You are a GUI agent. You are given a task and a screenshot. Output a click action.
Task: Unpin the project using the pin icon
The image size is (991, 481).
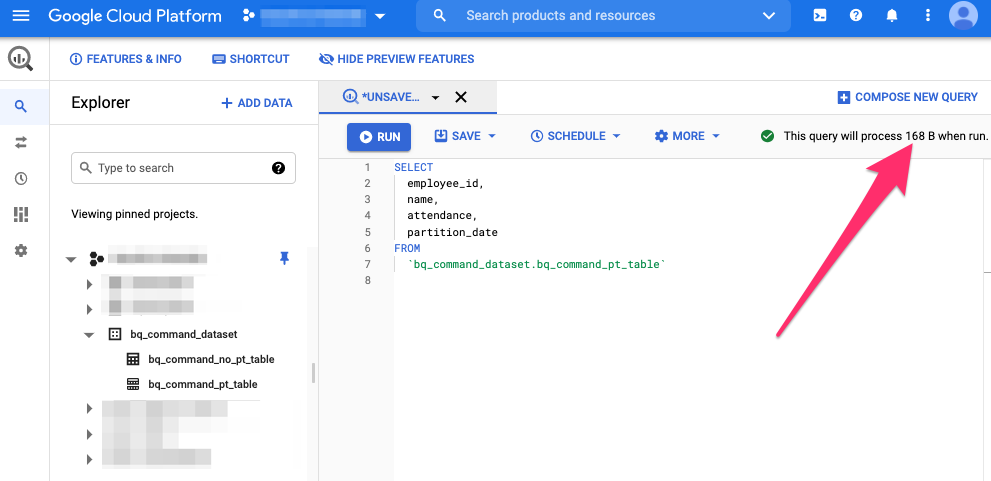(284, 258)
